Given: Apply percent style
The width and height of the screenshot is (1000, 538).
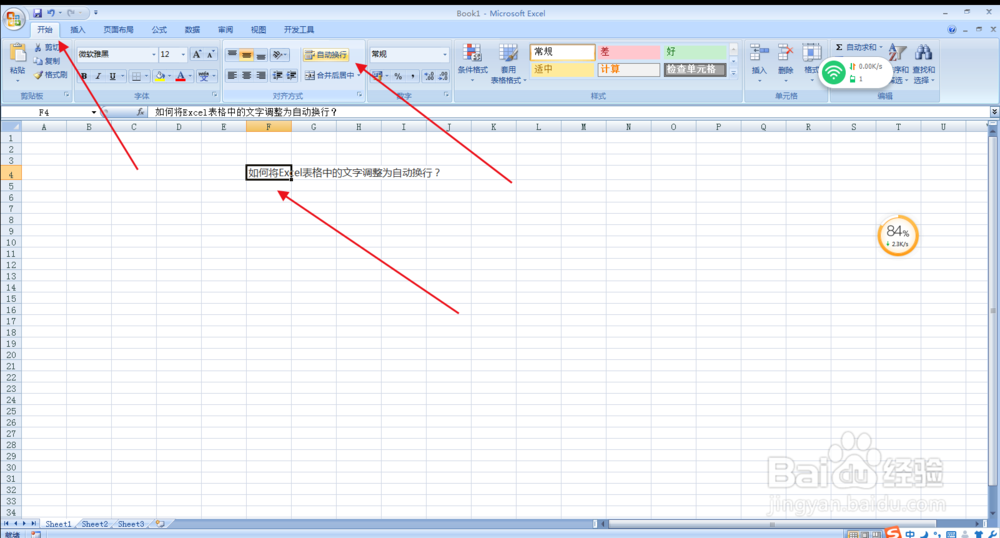Looking at the screenshot, I should pos(398,76).
